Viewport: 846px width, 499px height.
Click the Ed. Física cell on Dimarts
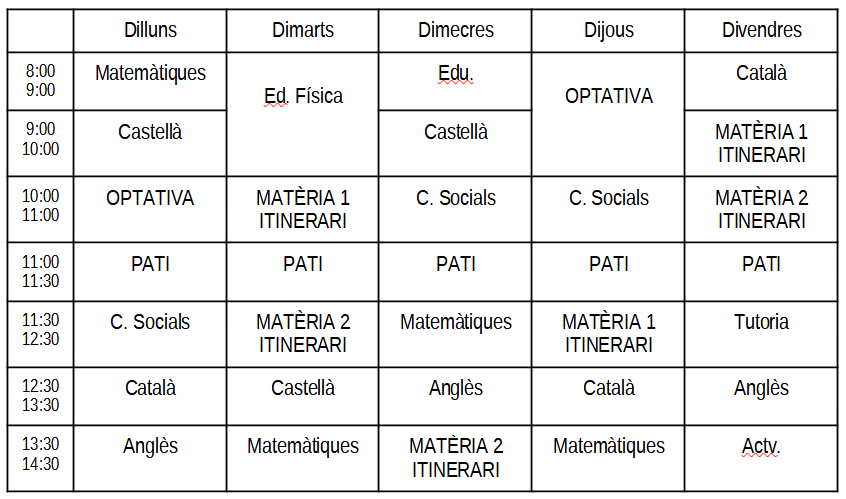pos(303,97)
